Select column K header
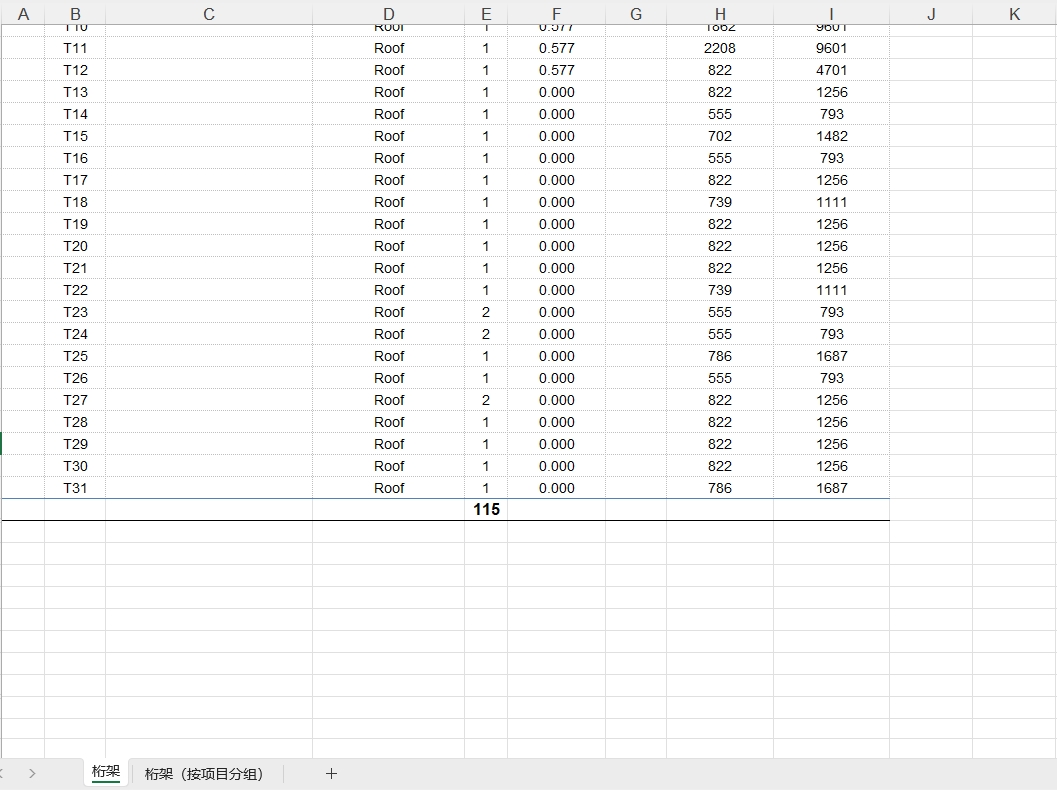This screenshot has height=791, width=1057. pos(1015,13)
